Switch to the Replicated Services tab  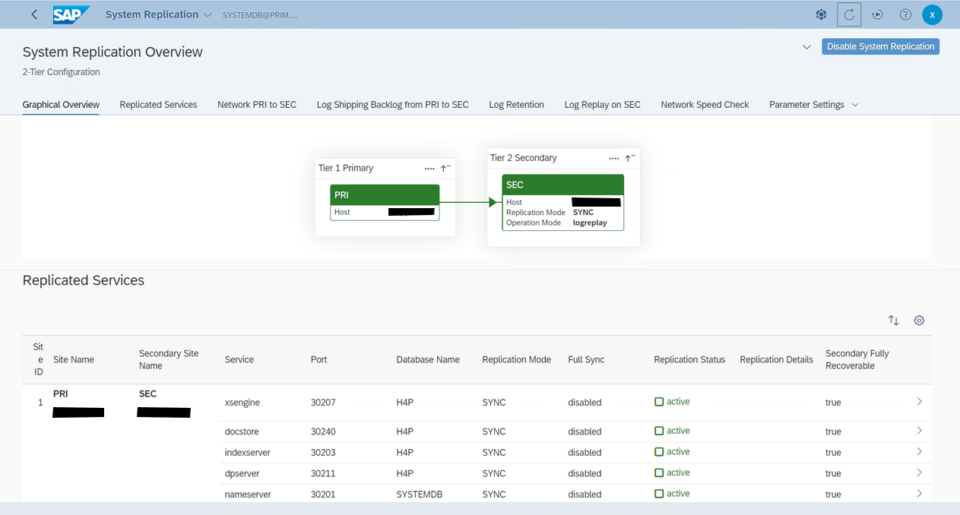158,105
